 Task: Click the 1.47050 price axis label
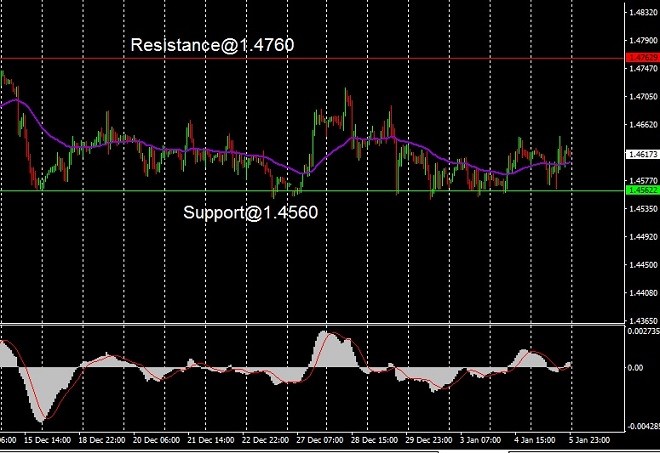tap(643, 96)
